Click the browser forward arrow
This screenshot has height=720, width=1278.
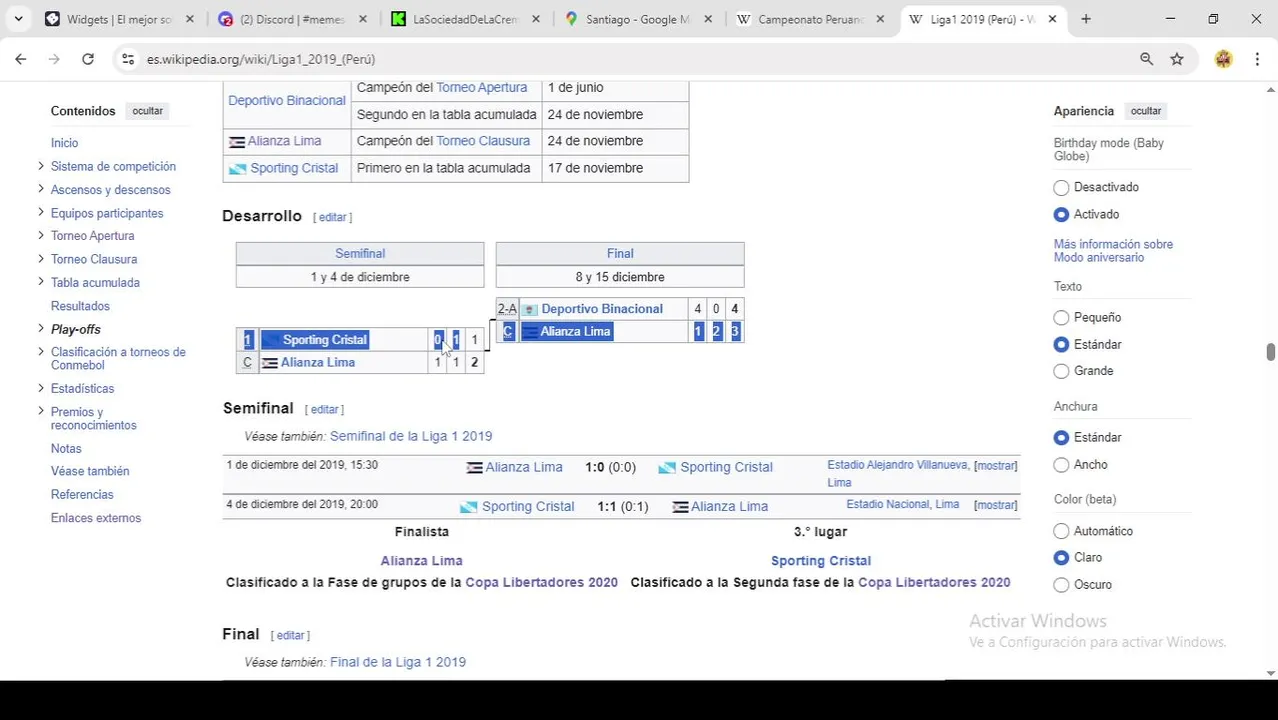(x=54, y=59)
